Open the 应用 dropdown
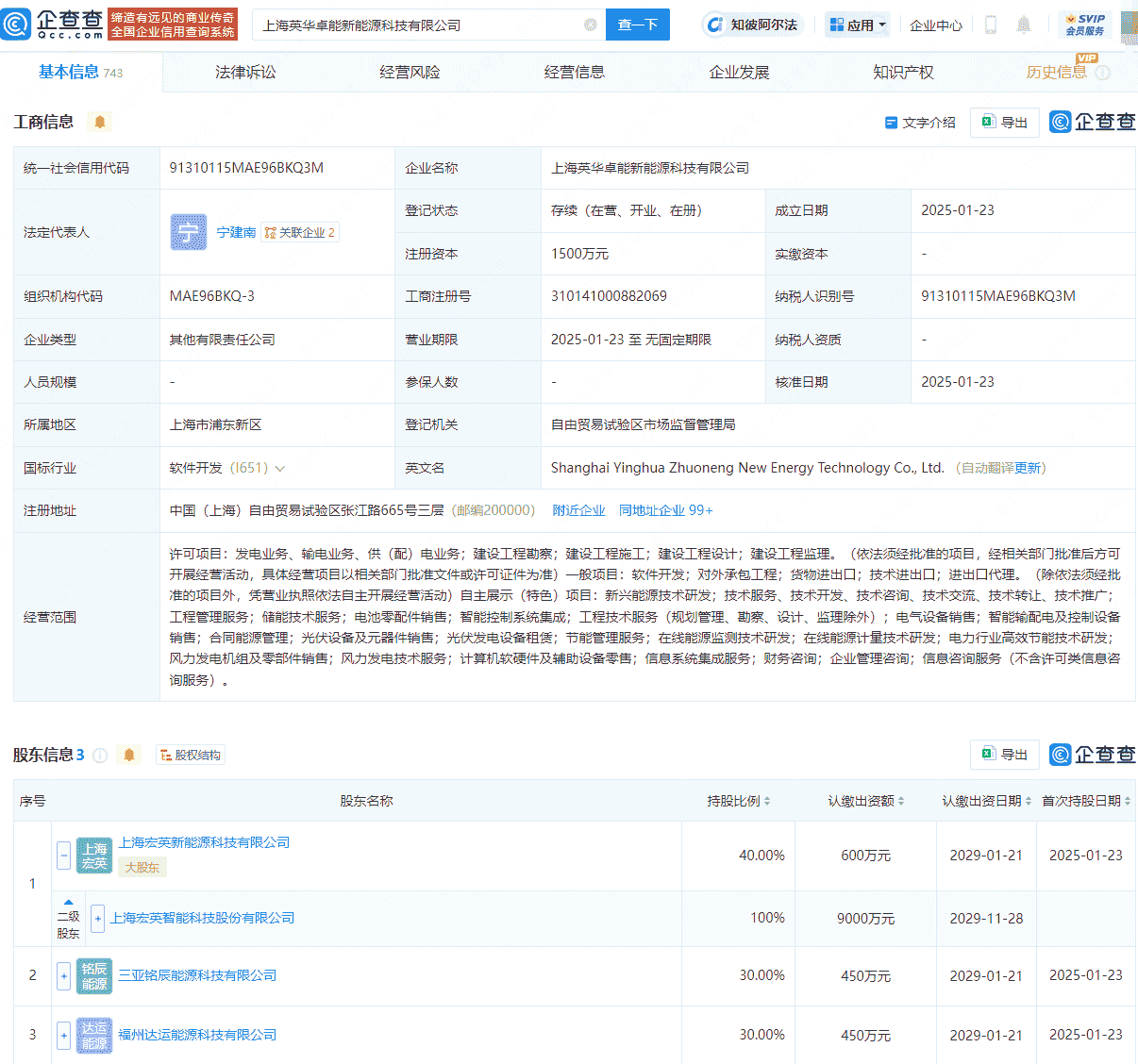This screenshot has width=1138, height=1064. point(857,24)
